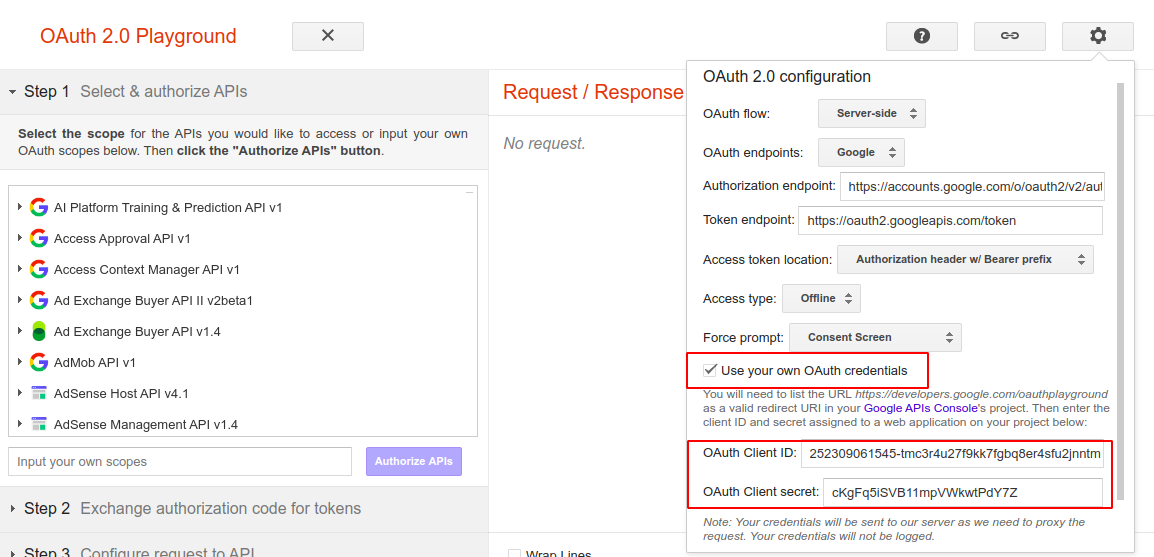This screenshot has width=1154, height=557.
Task: Open the help question-mark icon button
Action: coord(921,36)
